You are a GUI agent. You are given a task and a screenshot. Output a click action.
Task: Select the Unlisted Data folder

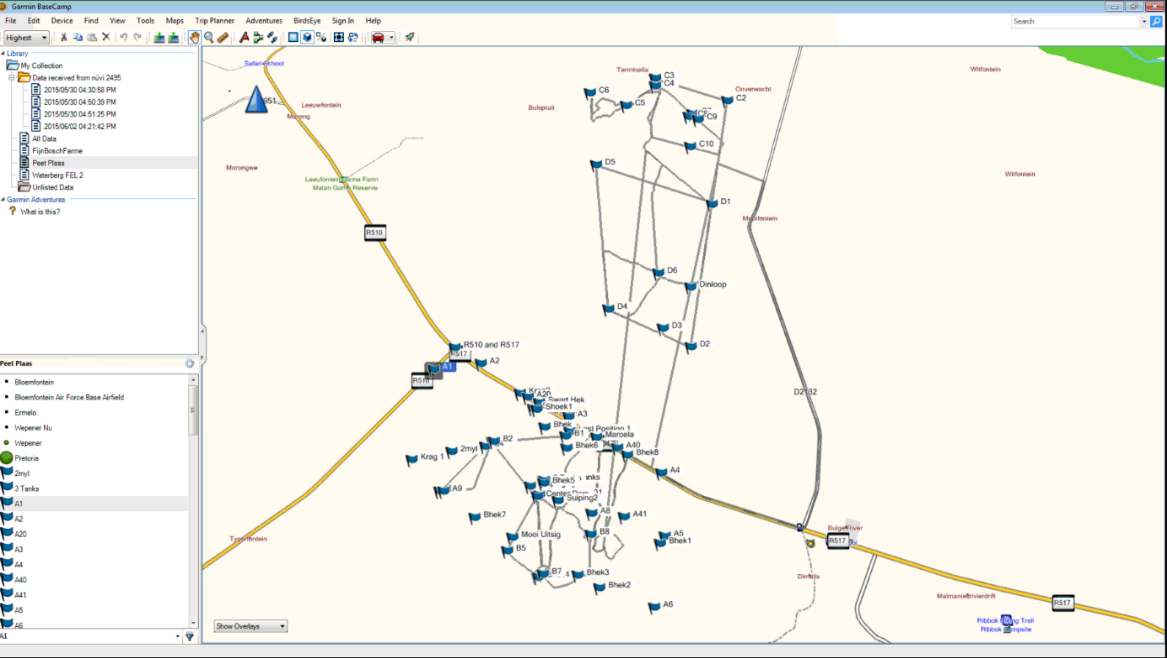pos(52,188)
